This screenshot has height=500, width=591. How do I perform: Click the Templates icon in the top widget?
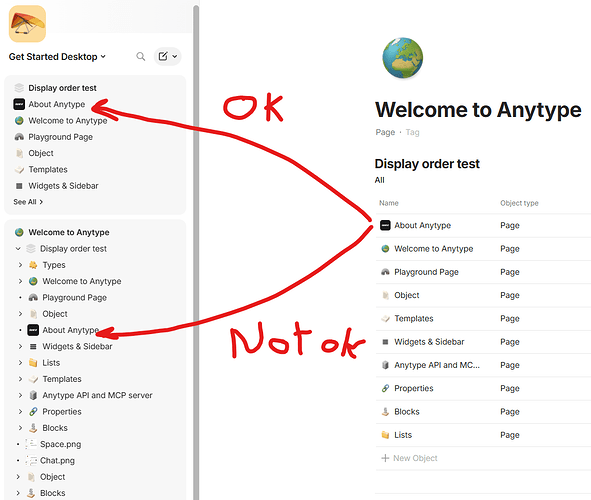point(19,170)
